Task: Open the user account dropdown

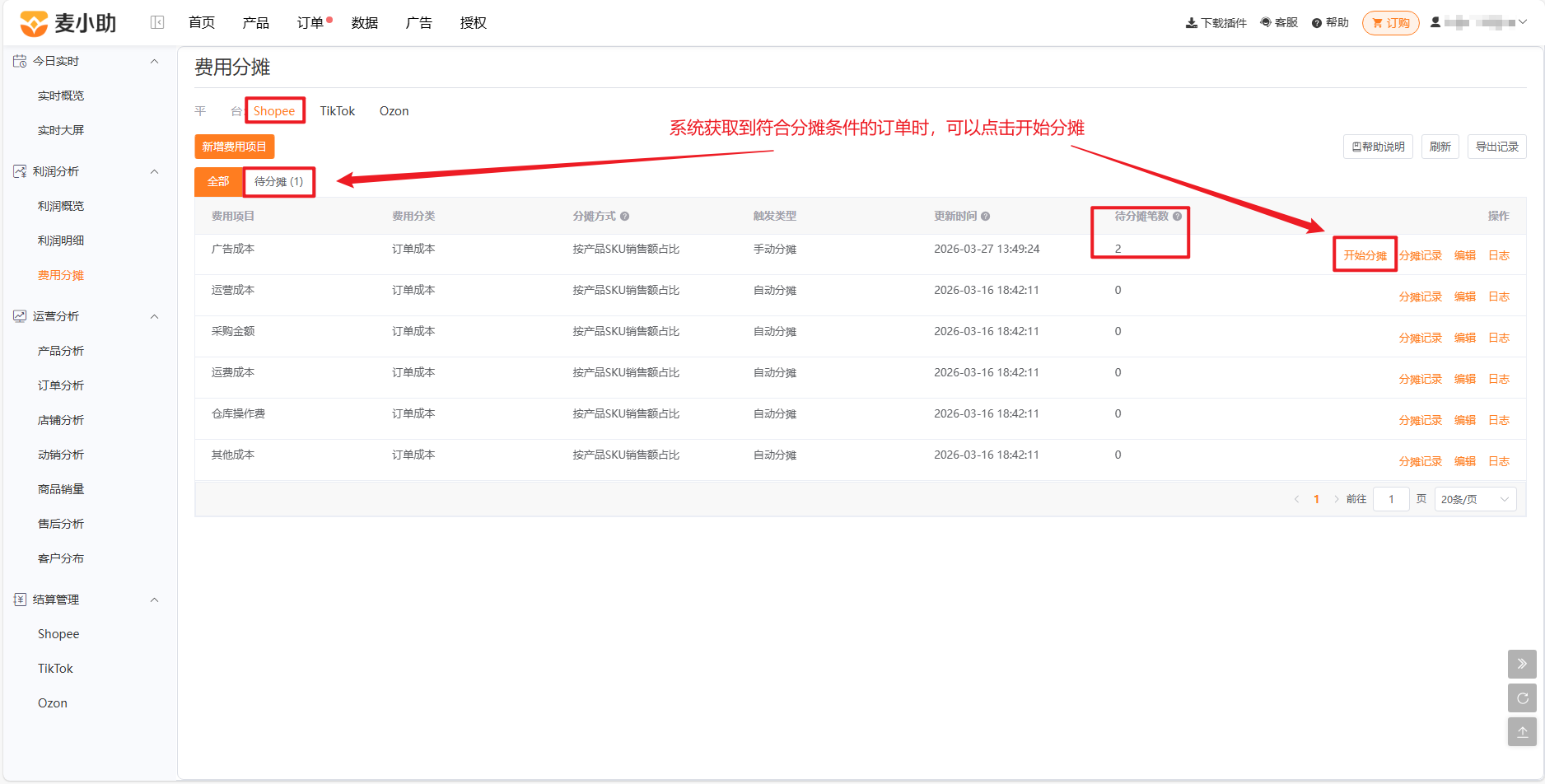Action: point(1478,22)
